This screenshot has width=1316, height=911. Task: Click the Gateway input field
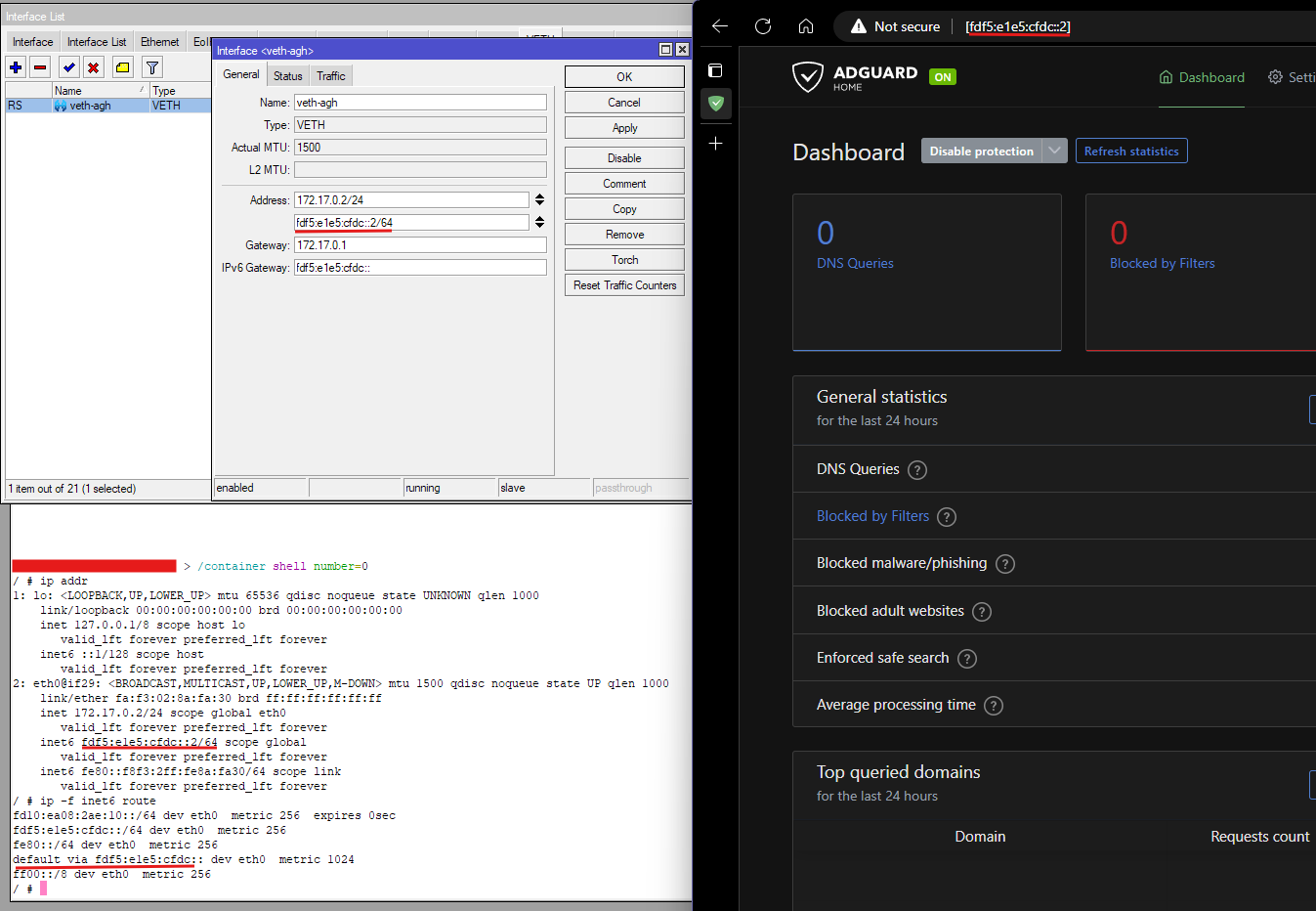point(420,245)
